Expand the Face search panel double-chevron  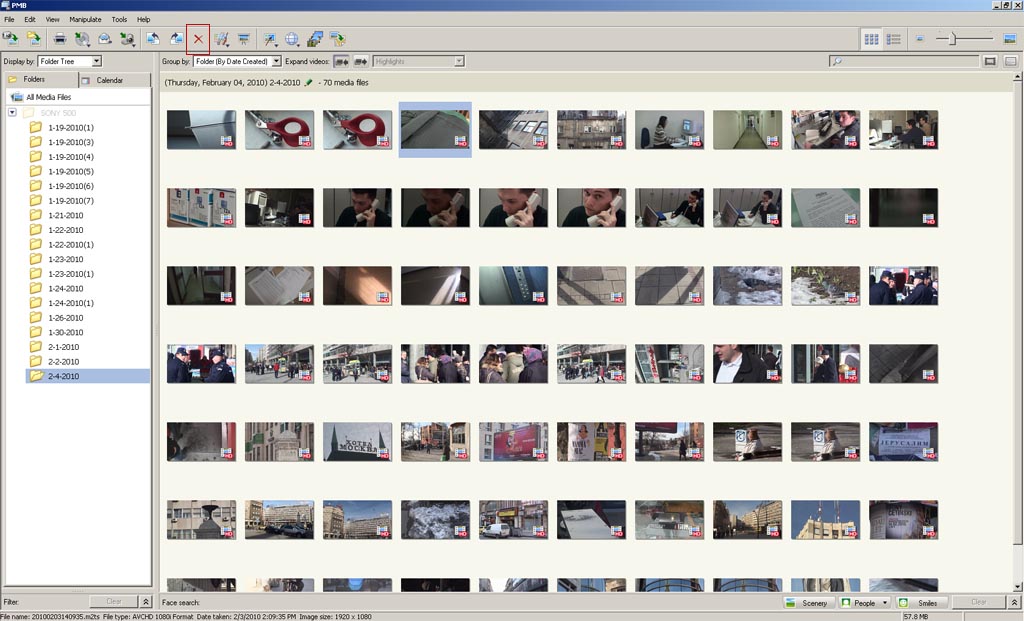tap(1014, 602)
